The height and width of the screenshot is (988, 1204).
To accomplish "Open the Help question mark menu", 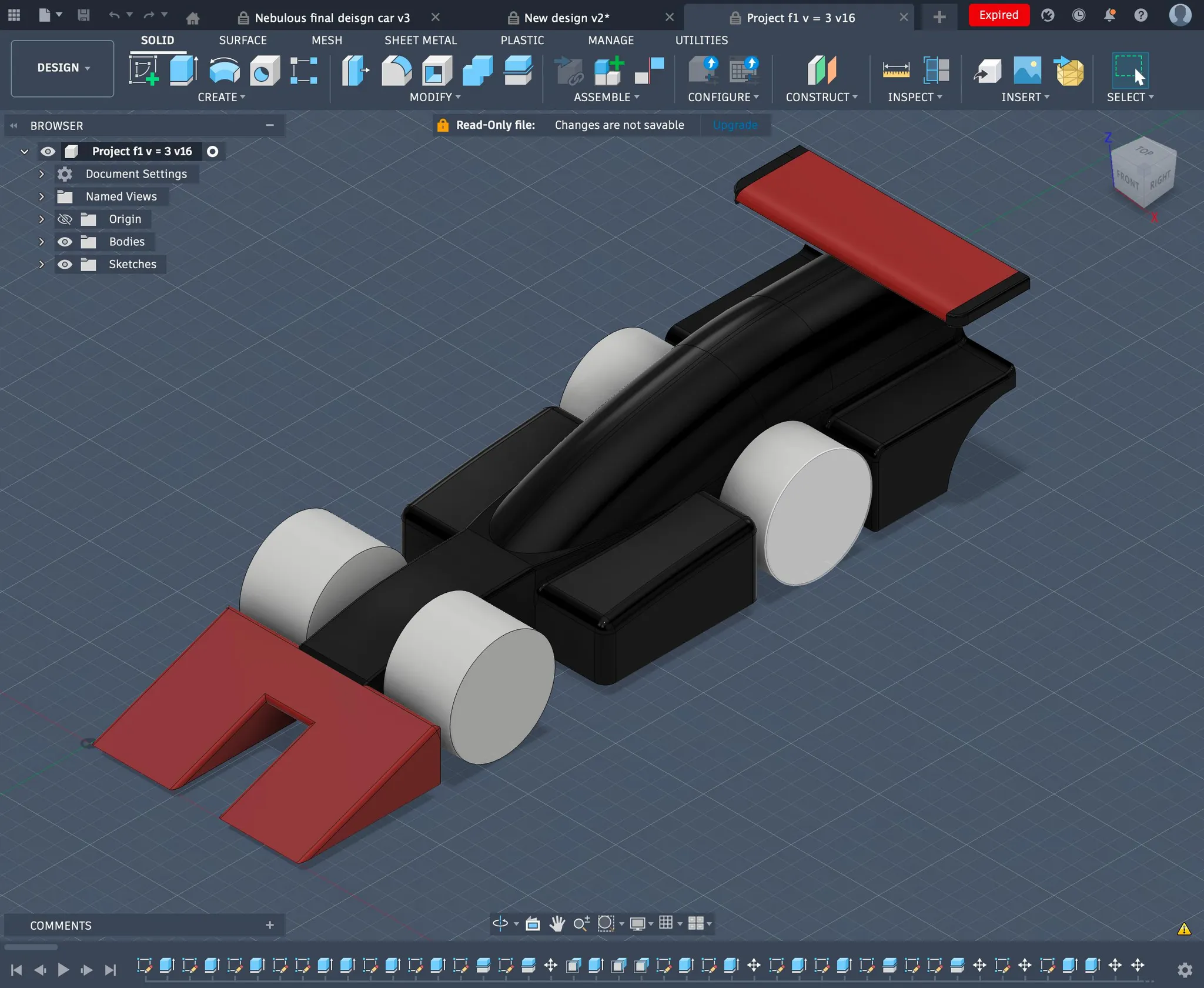I will (1141, 15).
